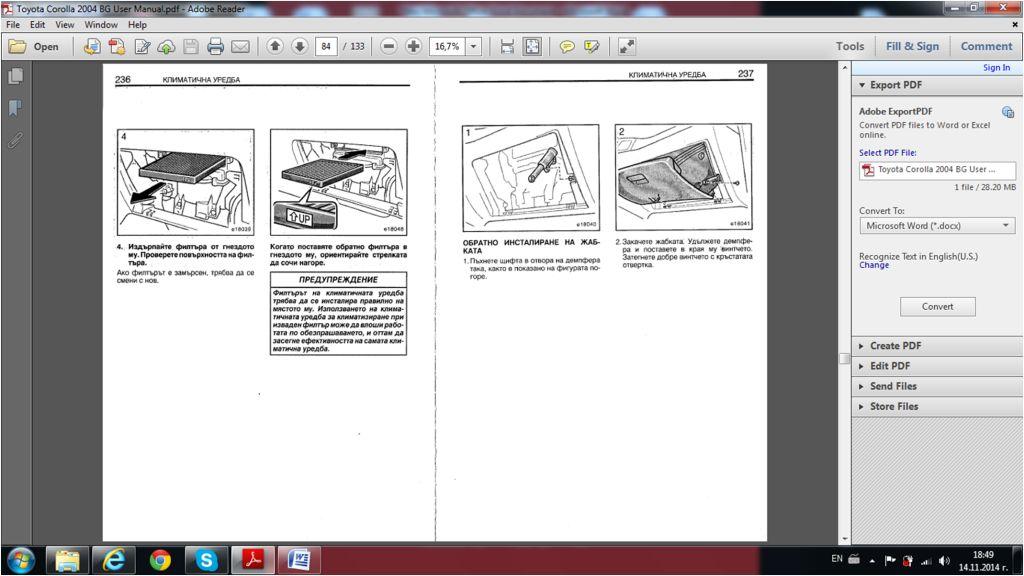Zoom out using the minus button

[389, 46]
